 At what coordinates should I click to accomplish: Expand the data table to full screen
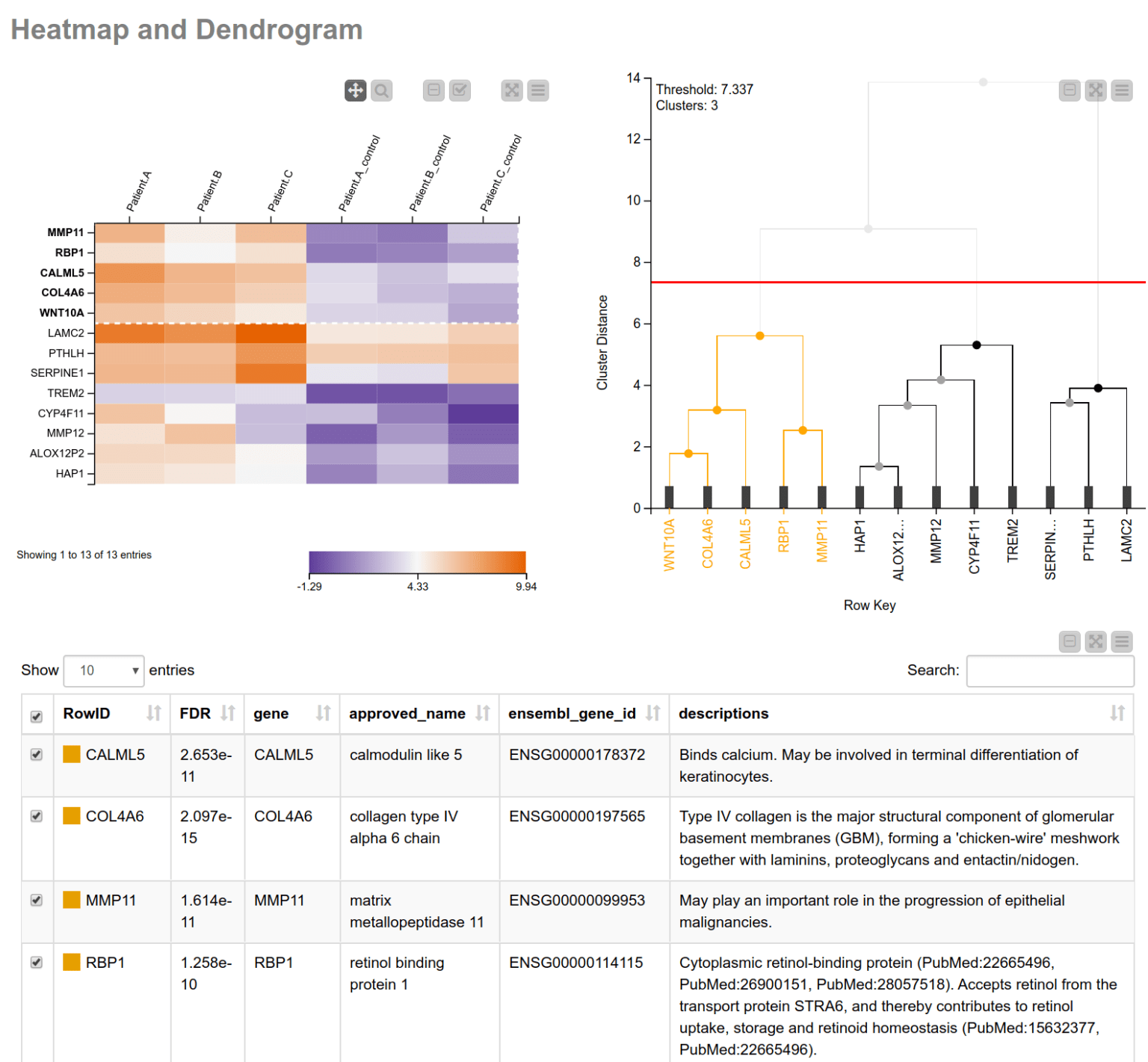click(1096, 641)
